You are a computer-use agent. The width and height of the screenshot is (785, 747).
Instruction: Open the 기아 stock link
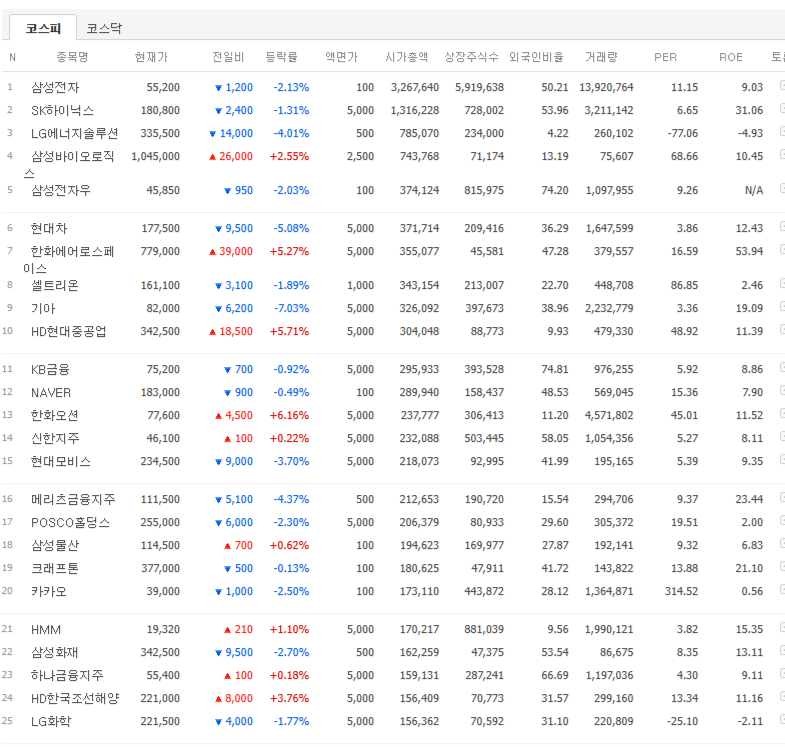pos(43,308)
